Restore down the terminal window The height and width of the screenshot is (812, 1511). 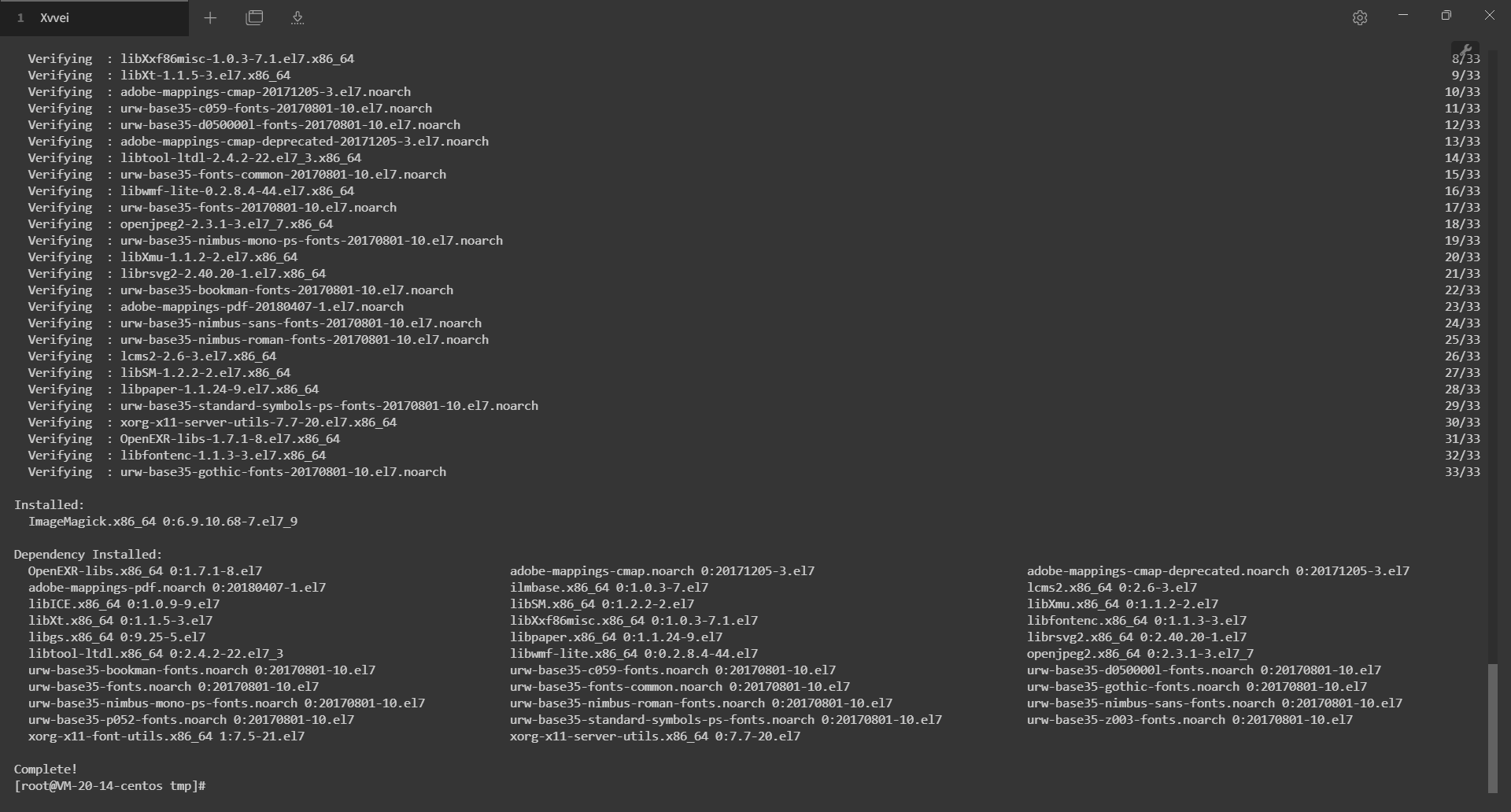click(x=1446, y=16)
